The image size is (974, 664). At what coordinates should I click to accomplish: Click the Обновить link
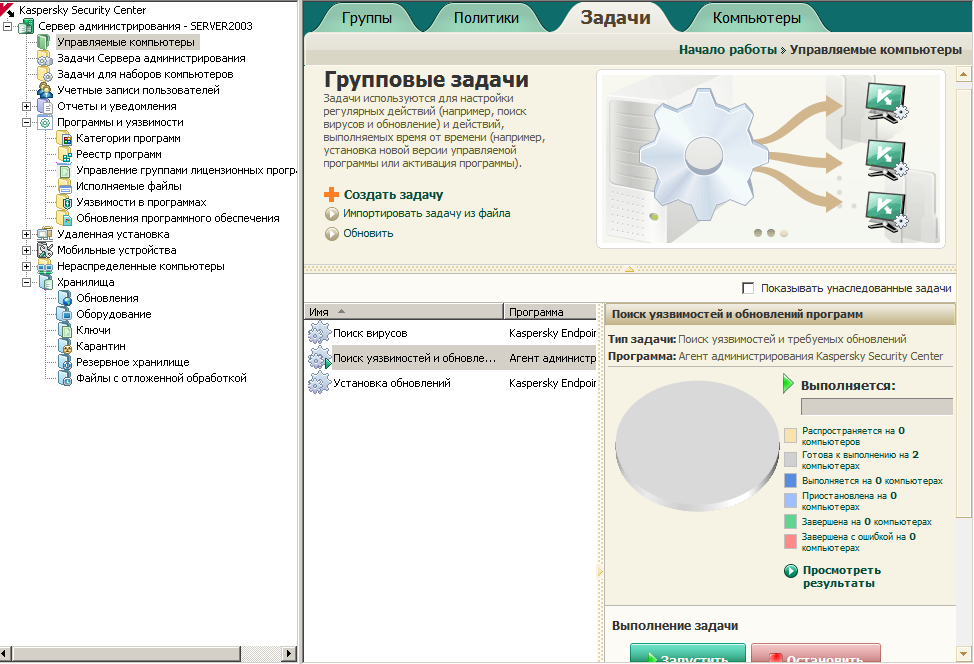(x=368, y=234)
